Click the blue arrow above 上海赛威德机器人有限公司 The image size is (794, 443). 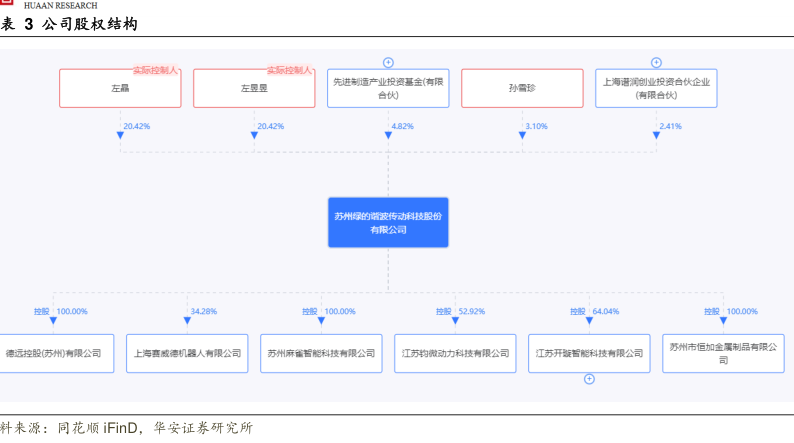(187, 320)
